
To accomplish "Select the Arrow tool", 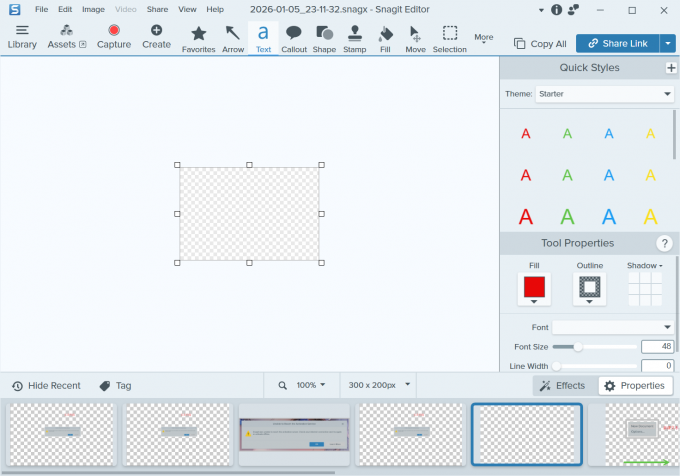I will 232,38.
